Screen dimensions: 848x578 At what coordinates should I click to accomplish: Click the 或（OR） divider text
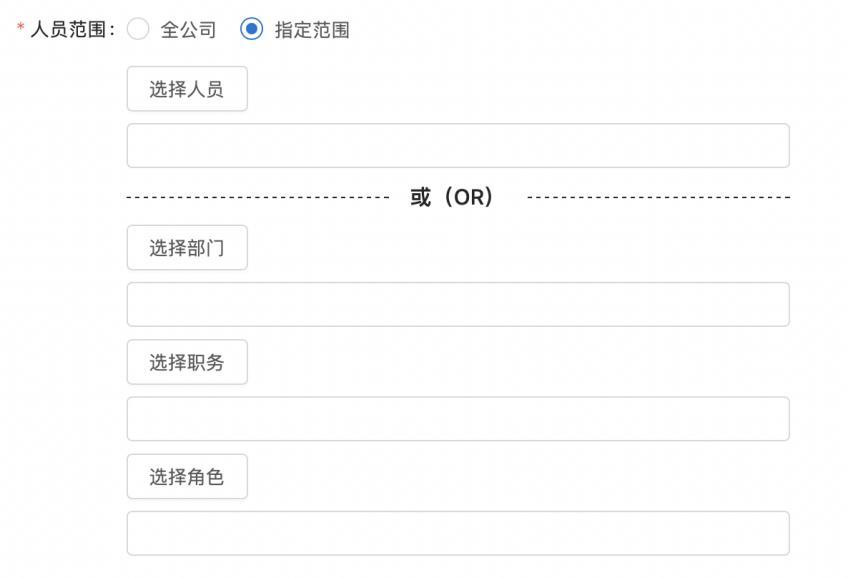pyautogui.click(x=452, y=197)
